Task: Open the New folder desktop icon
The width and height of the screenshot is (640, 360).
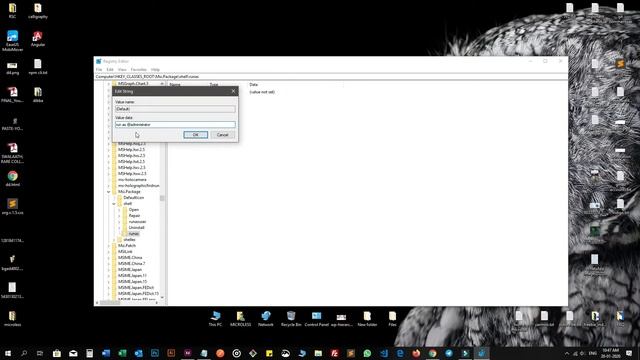Action: (367, 319)
